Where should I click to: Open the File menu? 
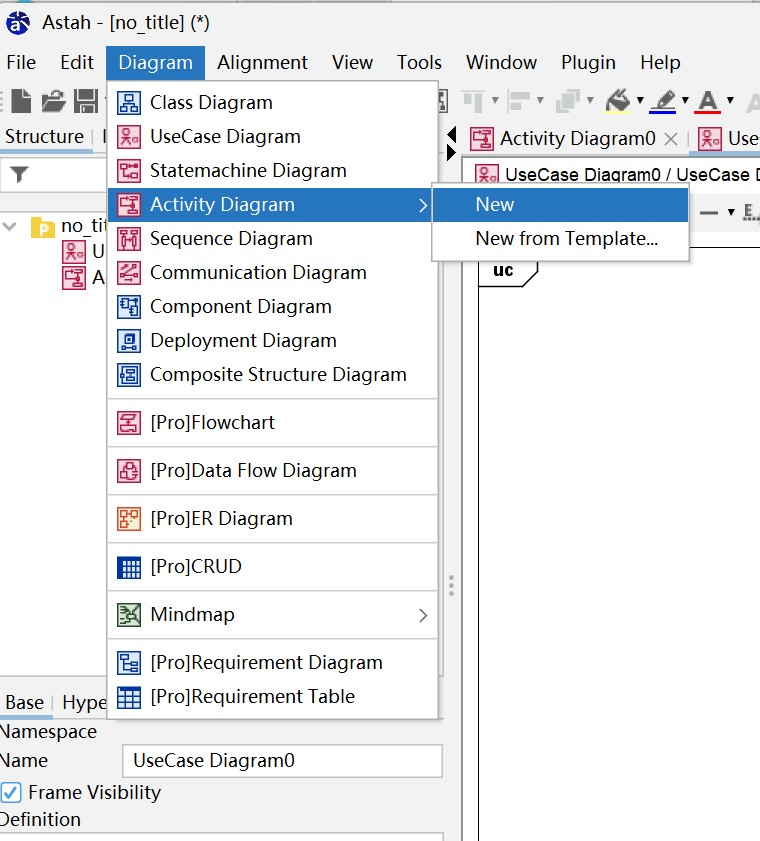(x=21, y=63)
